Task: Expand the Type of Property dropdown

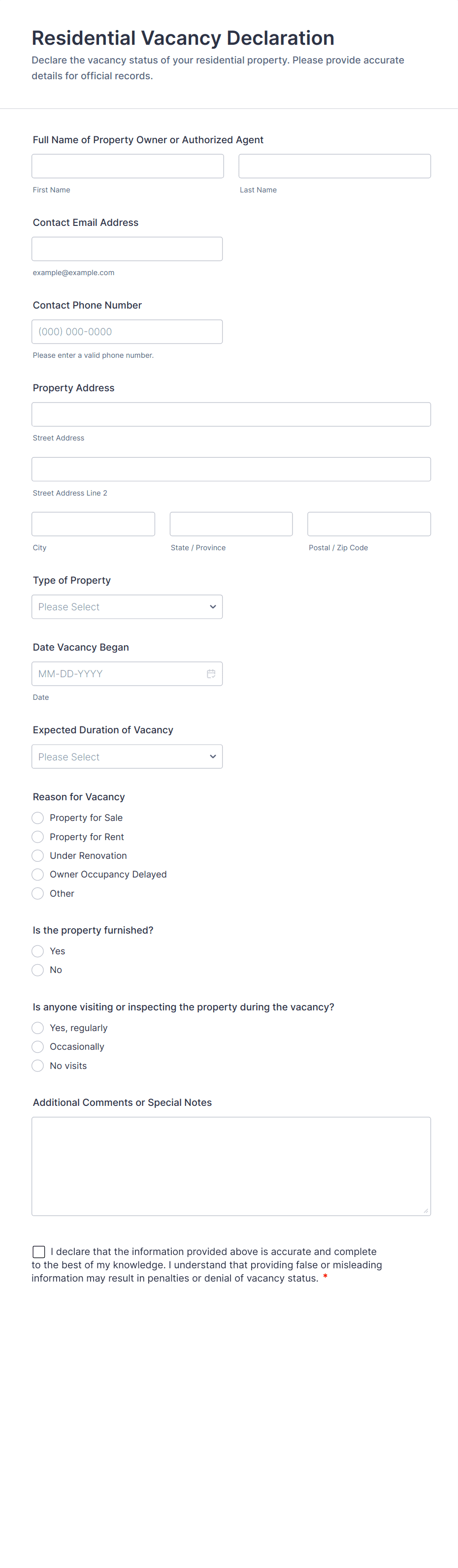Action: [127, 607]
